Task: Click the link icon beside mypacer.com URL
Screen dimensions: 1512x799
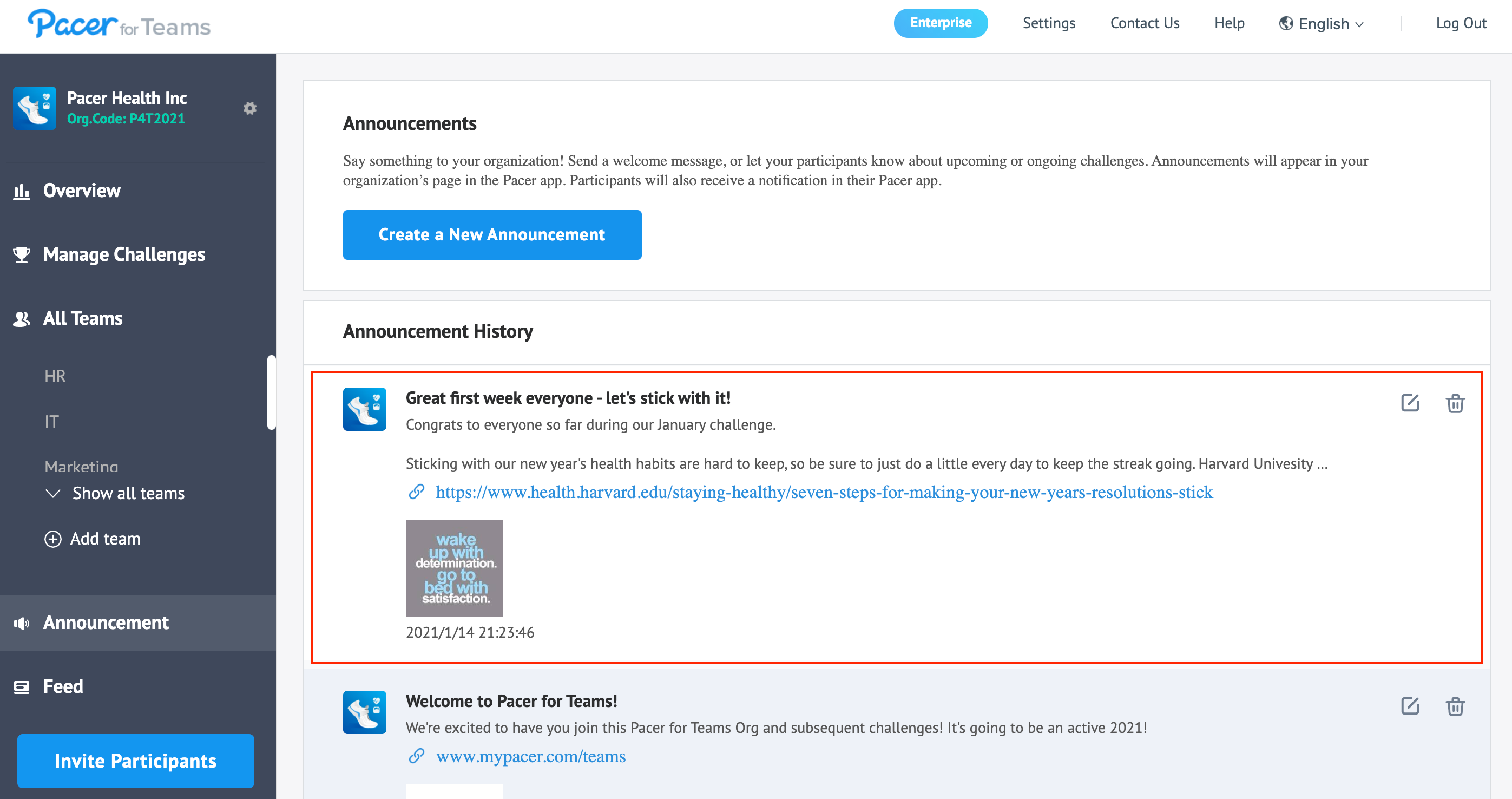Action: (416, 756)
